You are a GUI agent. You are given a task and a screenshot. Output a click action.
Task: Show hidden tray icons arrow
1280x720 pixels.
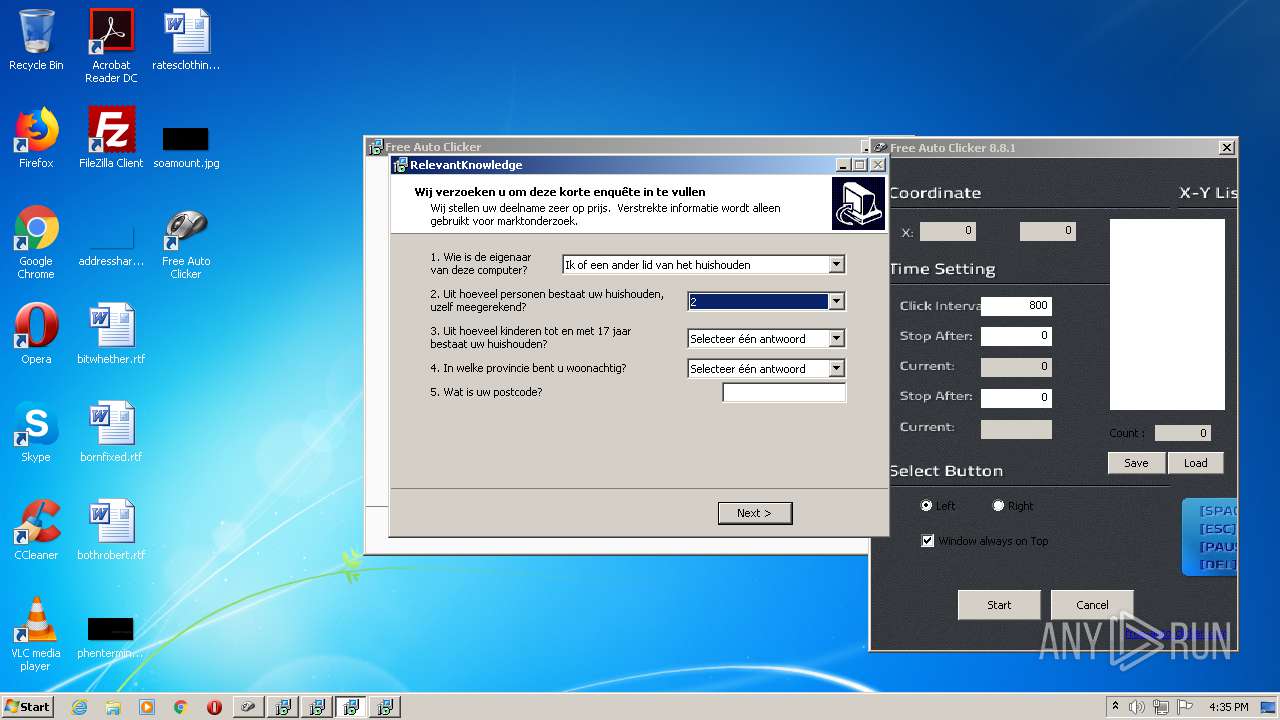[1116, 707]
